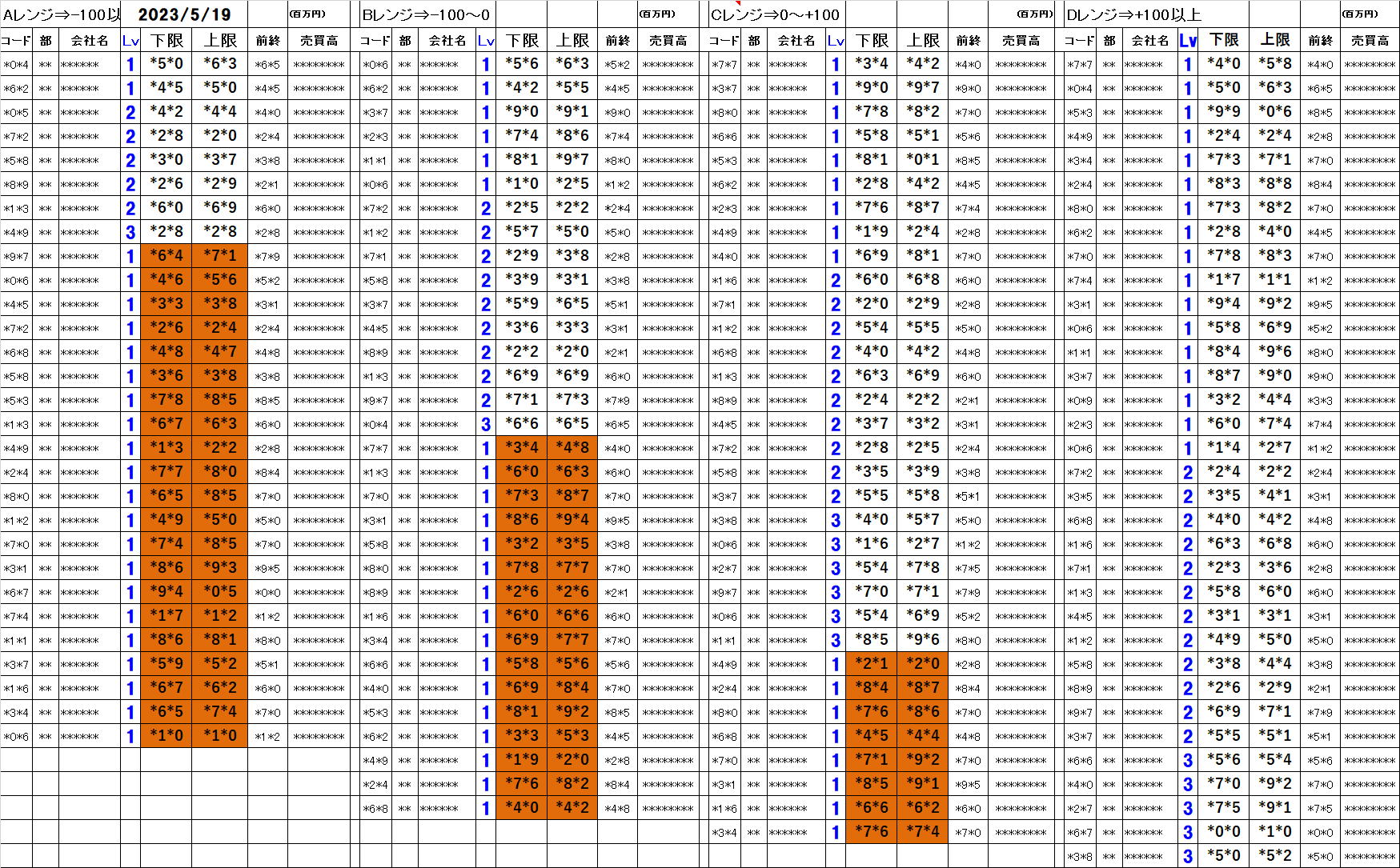
Task: Select B range 上限 cell *3*8
Action: [x=572, y=256]
